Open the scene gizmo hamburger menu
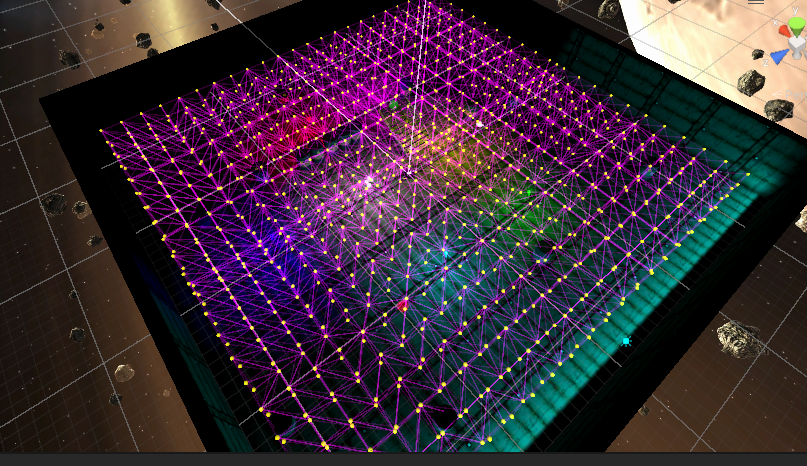Screen dimensions: 807x466 pos(756,2)
